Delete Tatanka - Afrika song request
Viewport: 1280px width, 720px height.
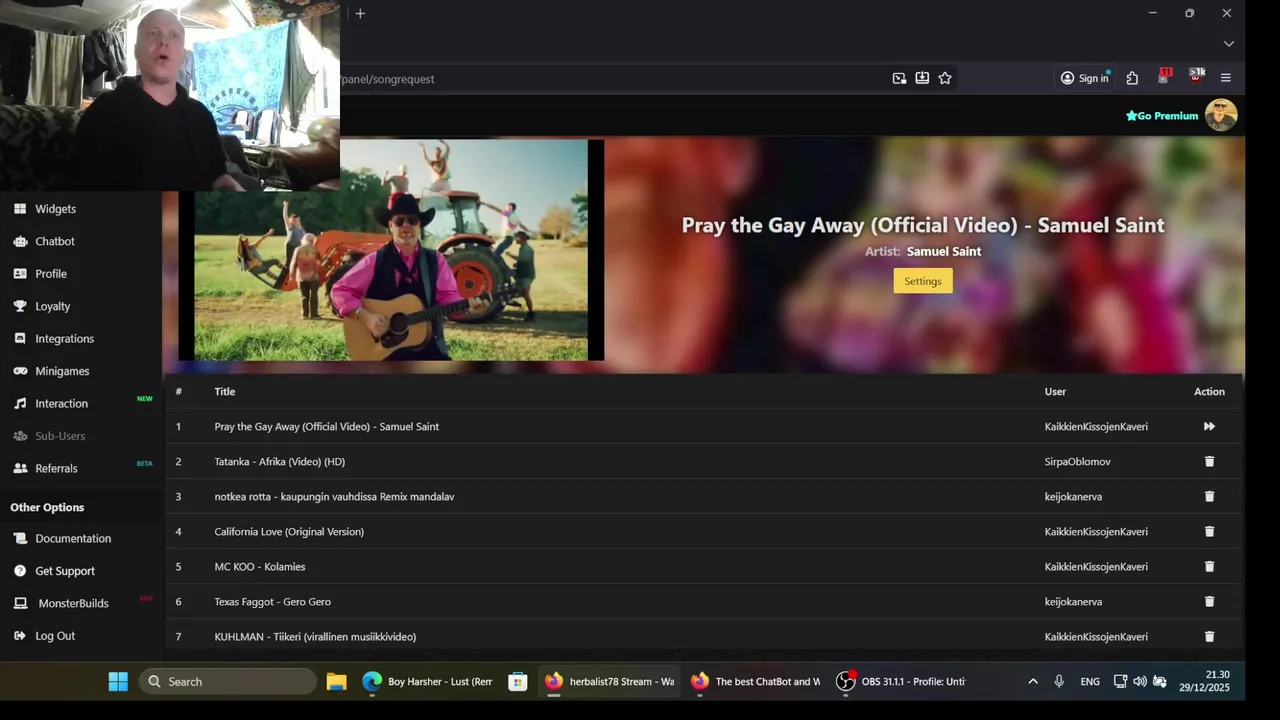pyautogui.click(x=1209, y=461)
